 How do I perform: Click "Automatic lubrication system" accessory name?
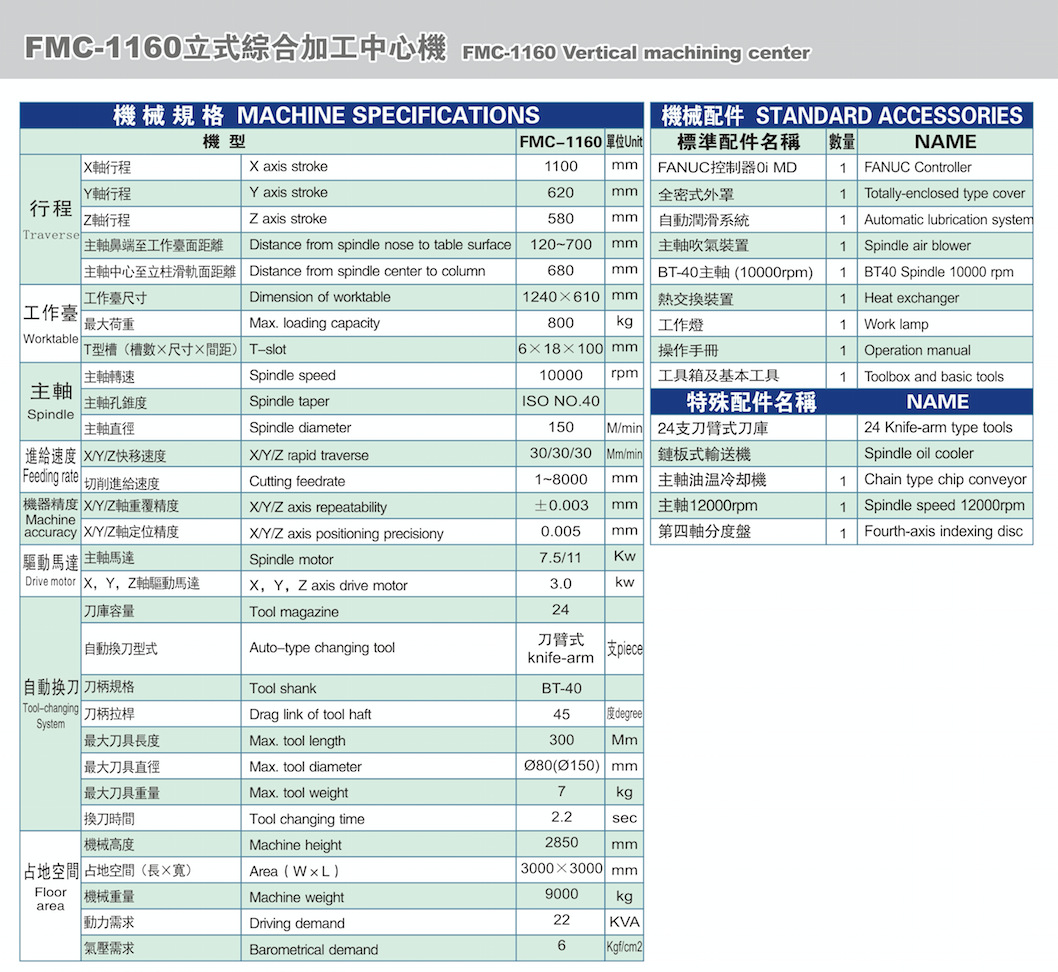point(949,220)
